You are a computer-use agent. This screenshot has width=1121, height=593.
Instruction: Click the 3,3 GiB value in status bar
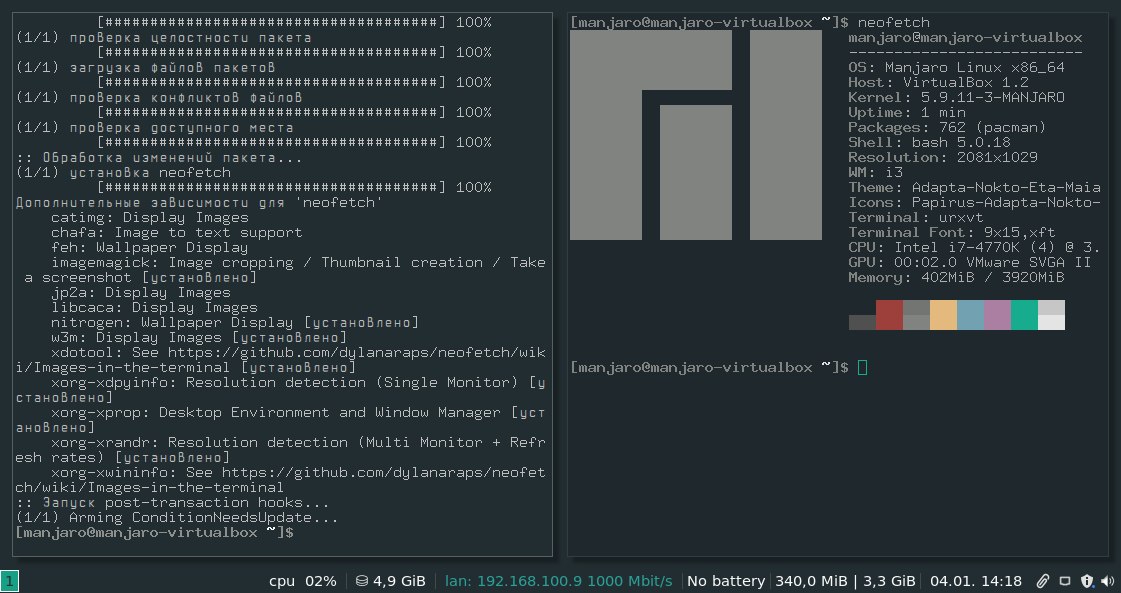pyautogui.click(x=889, y=581)
